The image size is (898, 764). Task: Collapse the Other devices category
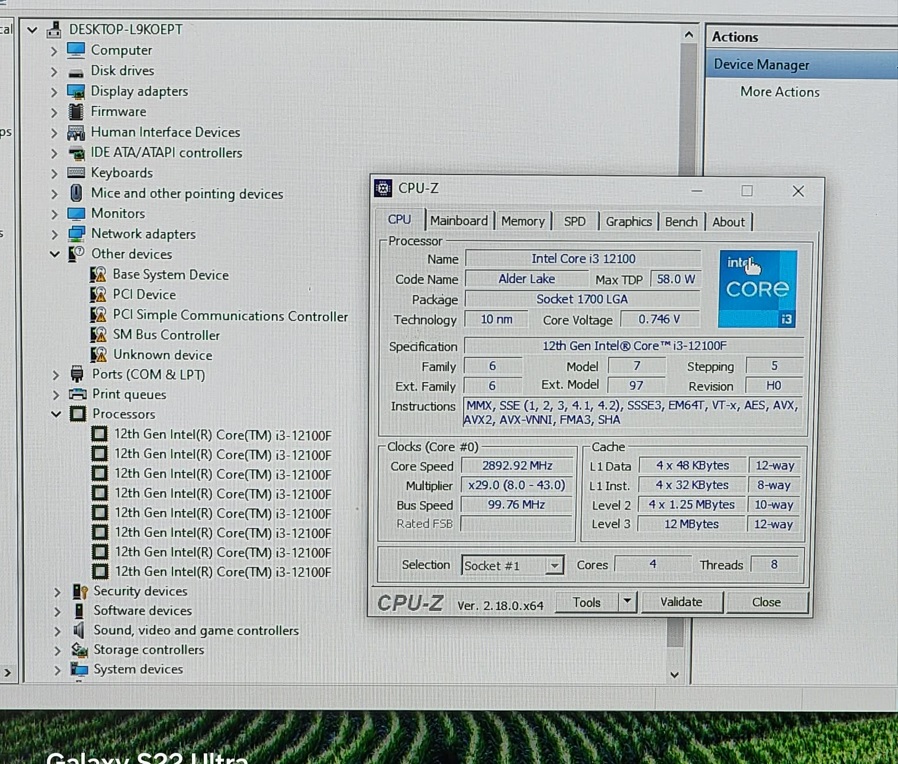point(55,254)
